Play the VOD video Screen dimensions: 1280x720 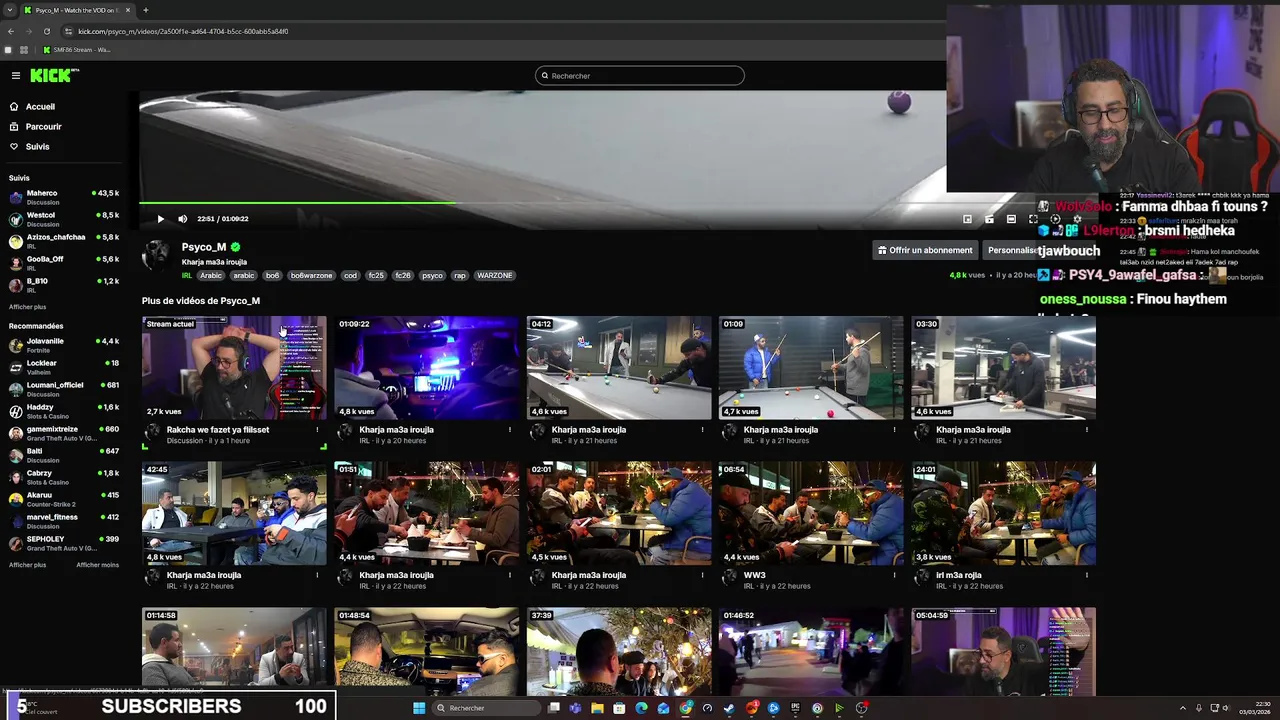(x=160, y=219)
